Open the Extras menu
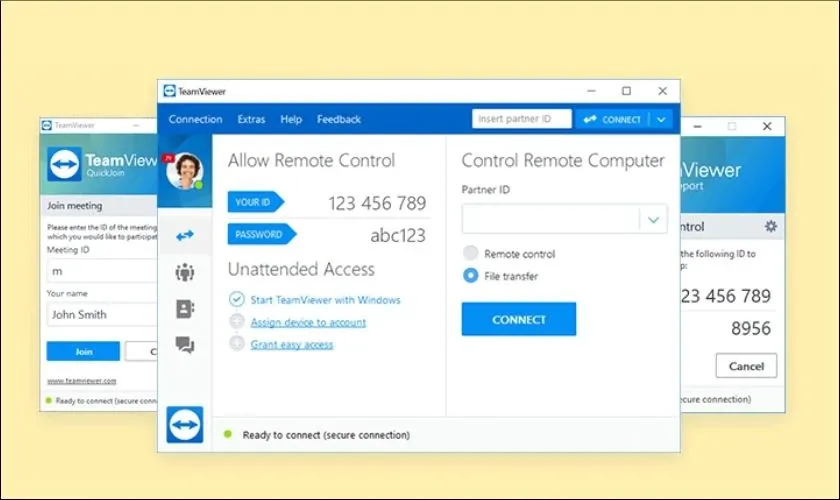Screen dimensions: 840x500 point(251,119)
